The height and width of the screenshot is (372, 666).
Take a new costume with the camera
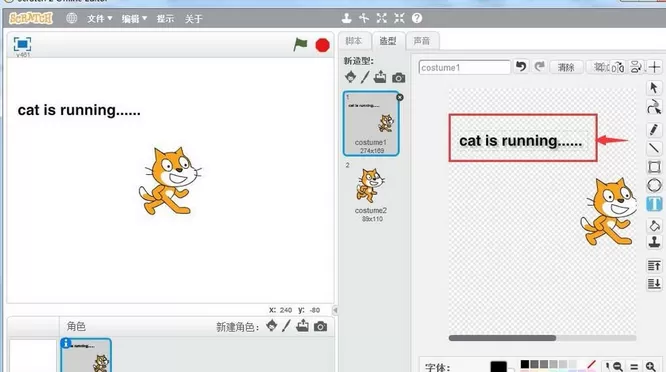[398, 78]
